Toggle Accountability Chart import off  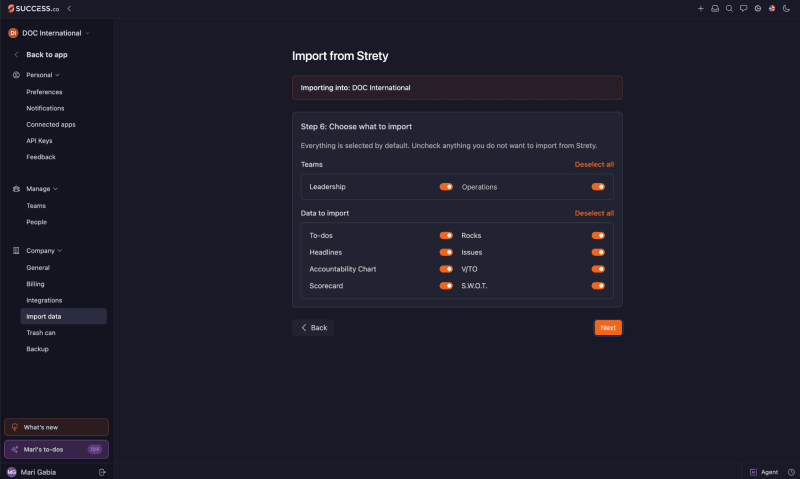click(446, 269)
